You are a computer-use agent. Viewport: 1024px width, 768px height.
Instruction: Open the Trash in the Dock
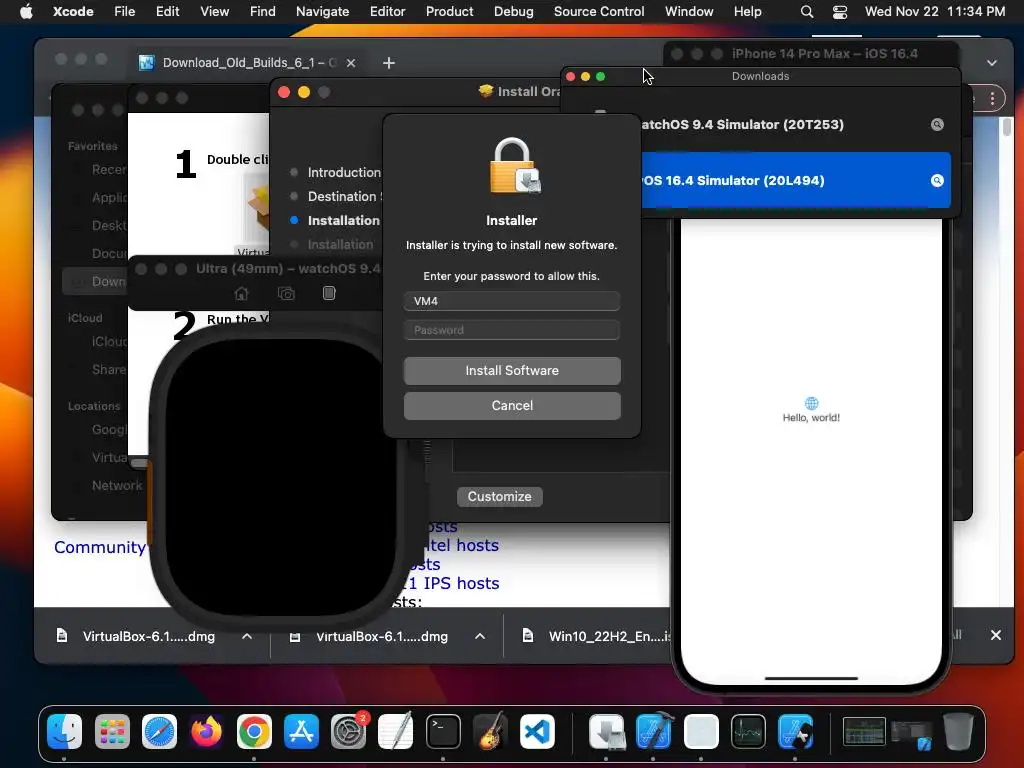click(x=958, y=731)
